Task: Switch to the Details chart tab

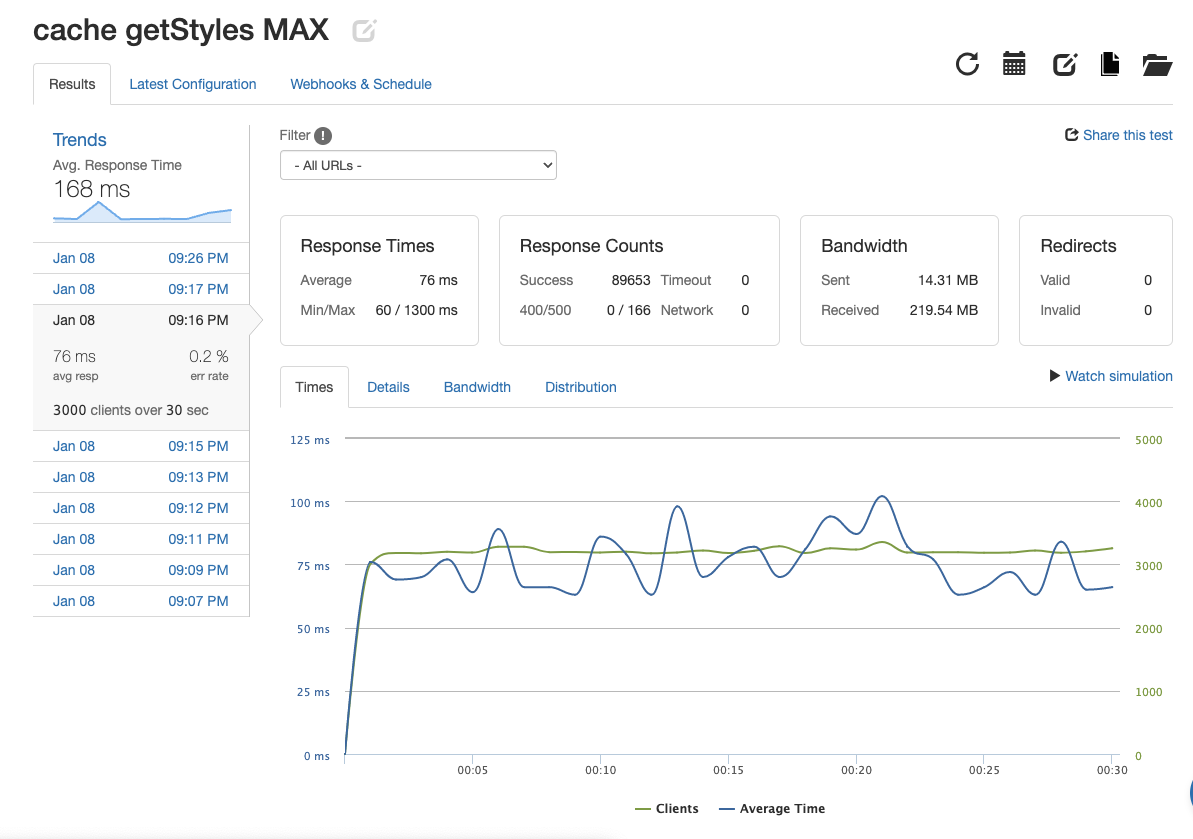Action: 388,387
